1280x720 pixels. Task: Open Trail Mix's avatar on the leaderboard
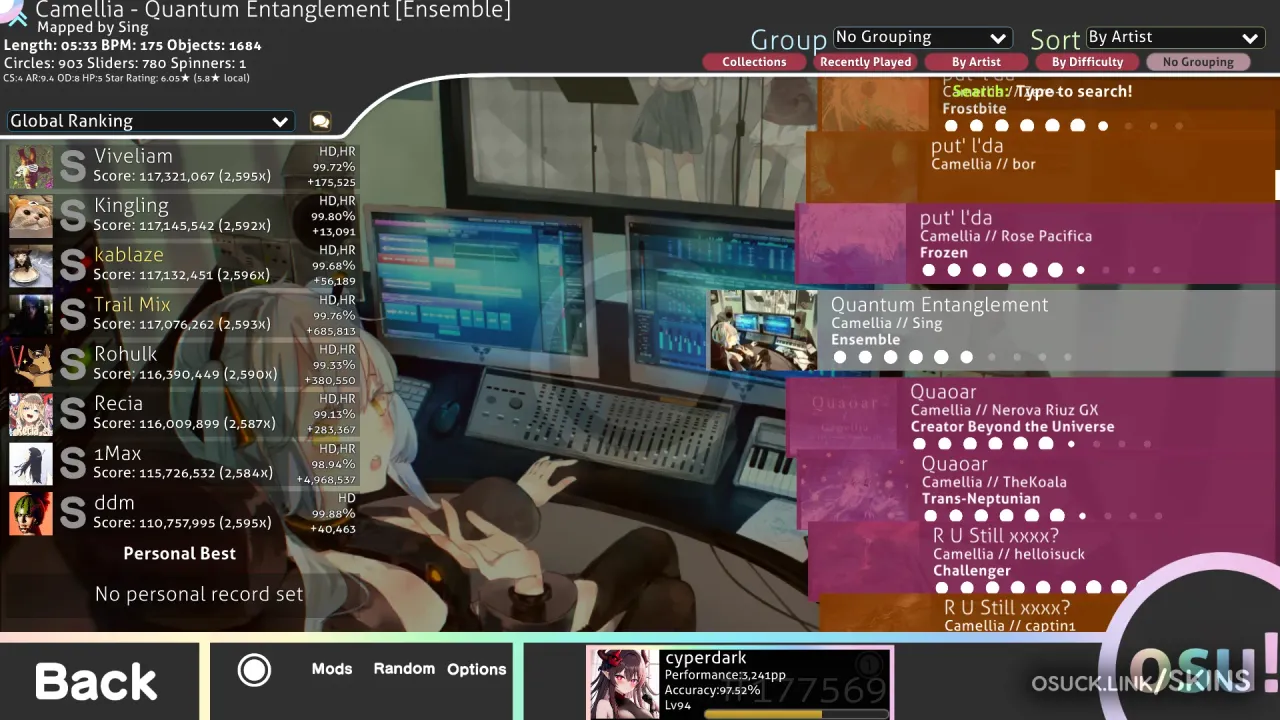(31, 315)
